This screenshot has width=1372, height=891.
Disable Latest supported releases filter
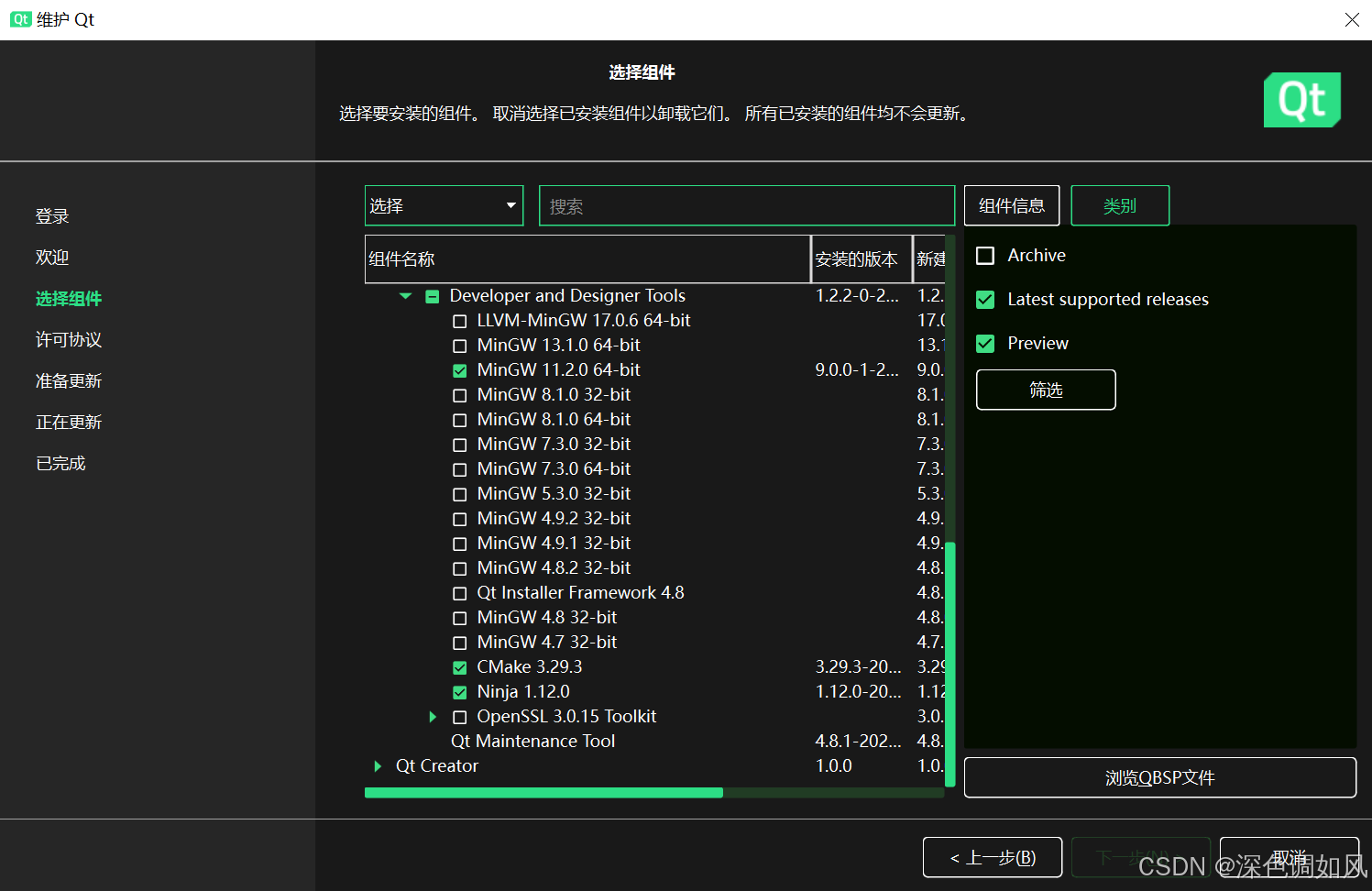point(985,300)
